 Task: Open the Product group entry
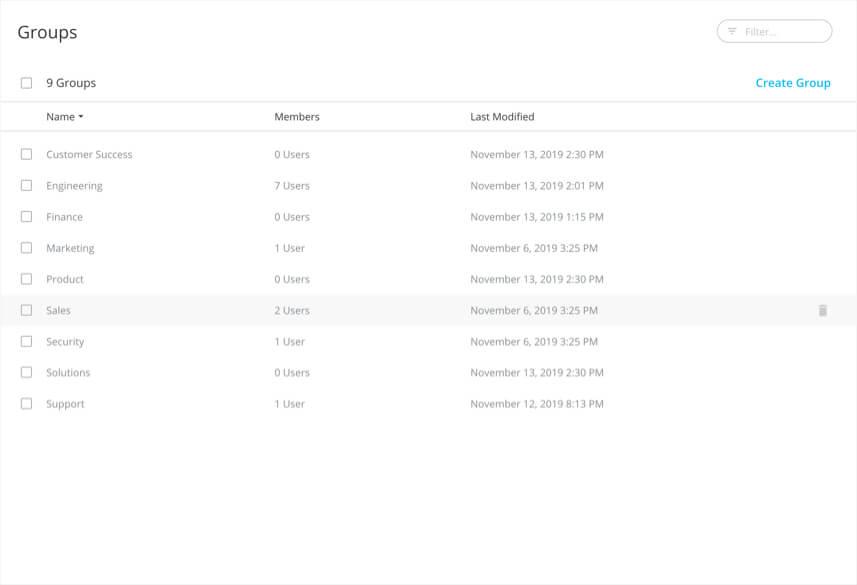pos(64,279)
